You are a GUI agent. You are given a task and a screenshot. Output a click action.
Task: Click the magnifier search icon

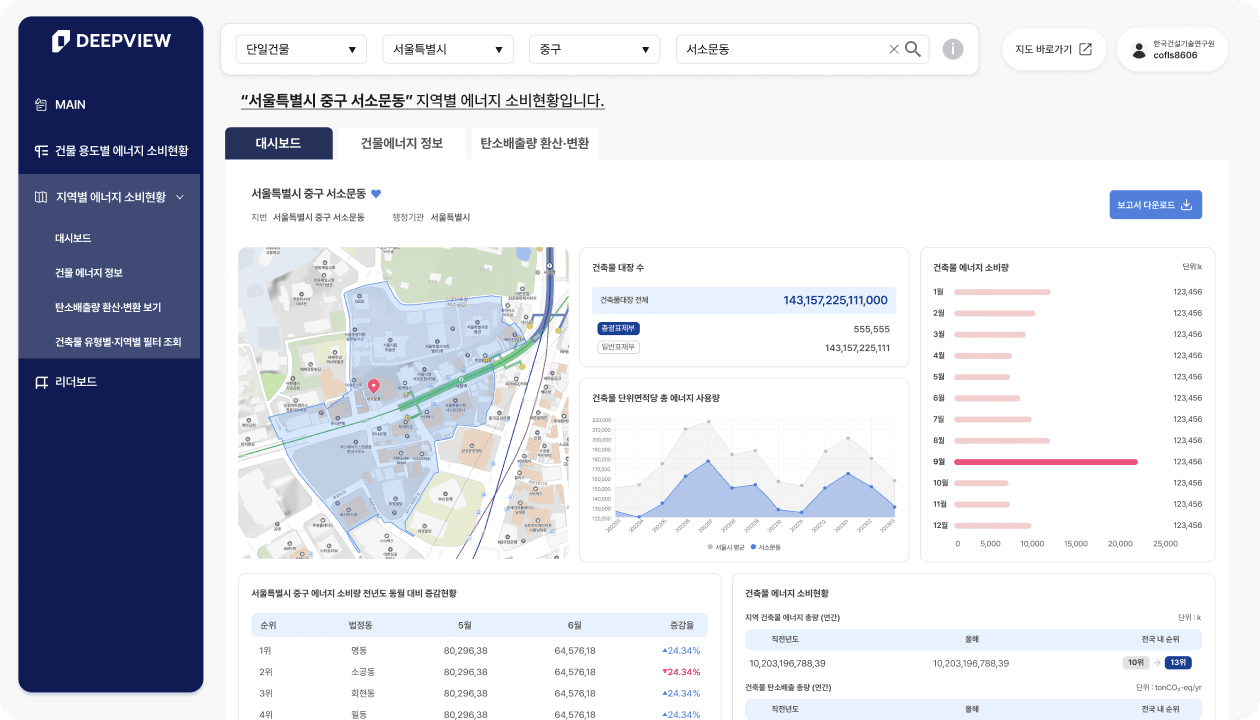tap(913, 49)
